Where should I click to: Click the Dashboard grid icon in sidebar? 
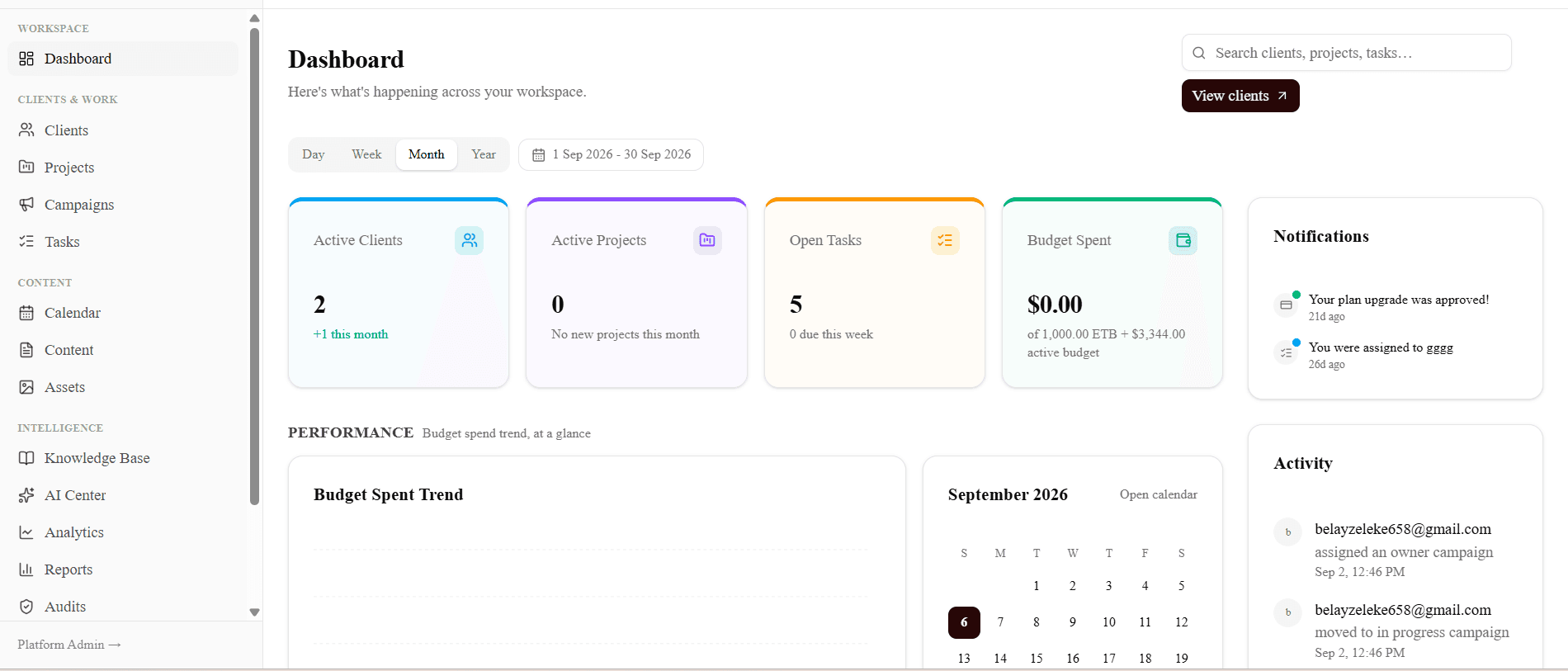coord(26,59)
